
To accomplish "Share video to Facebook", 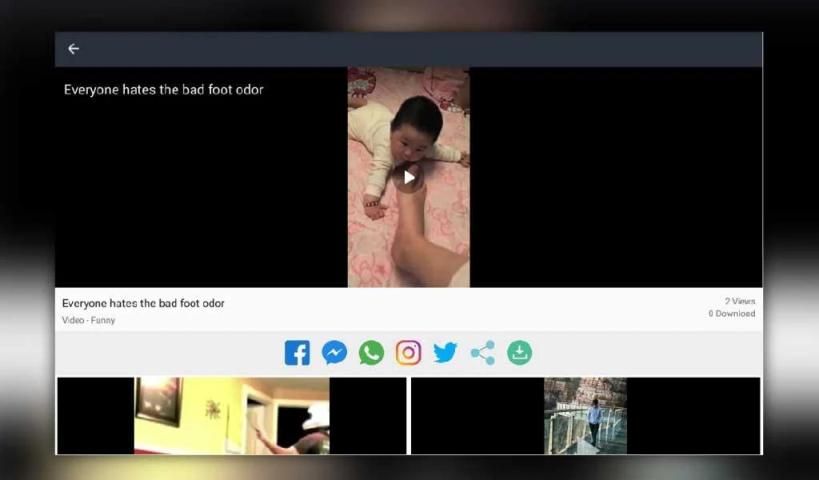I will (297, 352).
